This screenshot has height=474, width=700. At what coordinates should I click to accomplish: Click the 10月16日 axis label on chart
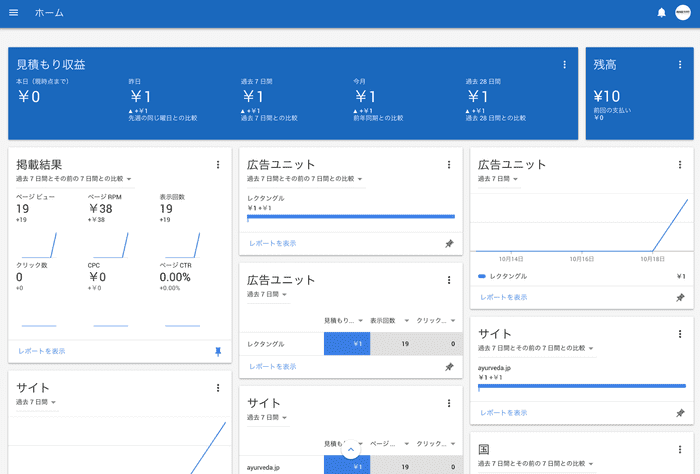click(581, 259)
